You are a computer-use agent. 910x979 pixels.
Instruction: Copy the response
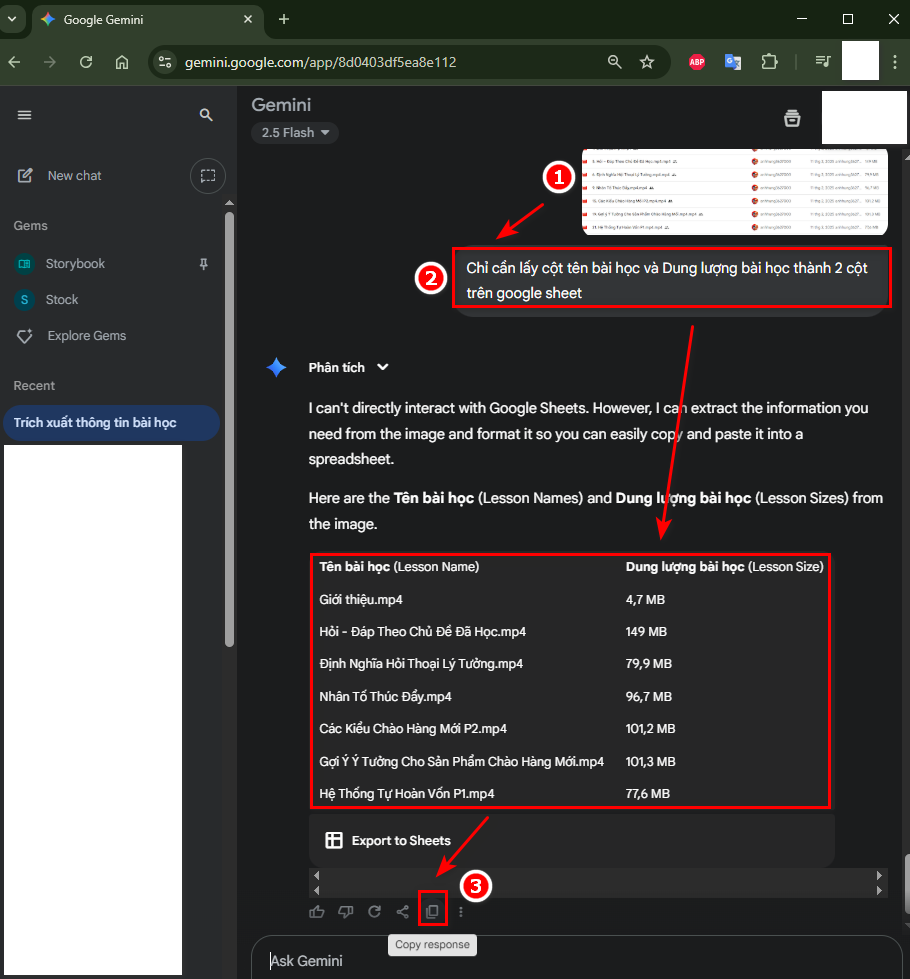coord(432,912)
